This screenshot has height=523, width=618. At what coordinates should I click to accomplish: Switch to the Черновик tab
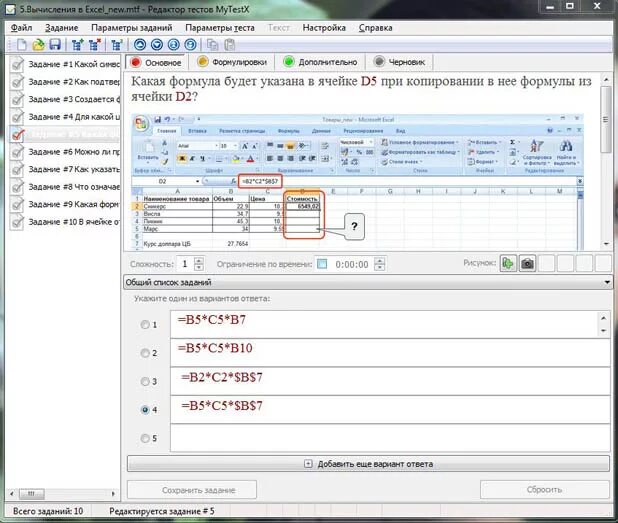(x=399, y=62)
